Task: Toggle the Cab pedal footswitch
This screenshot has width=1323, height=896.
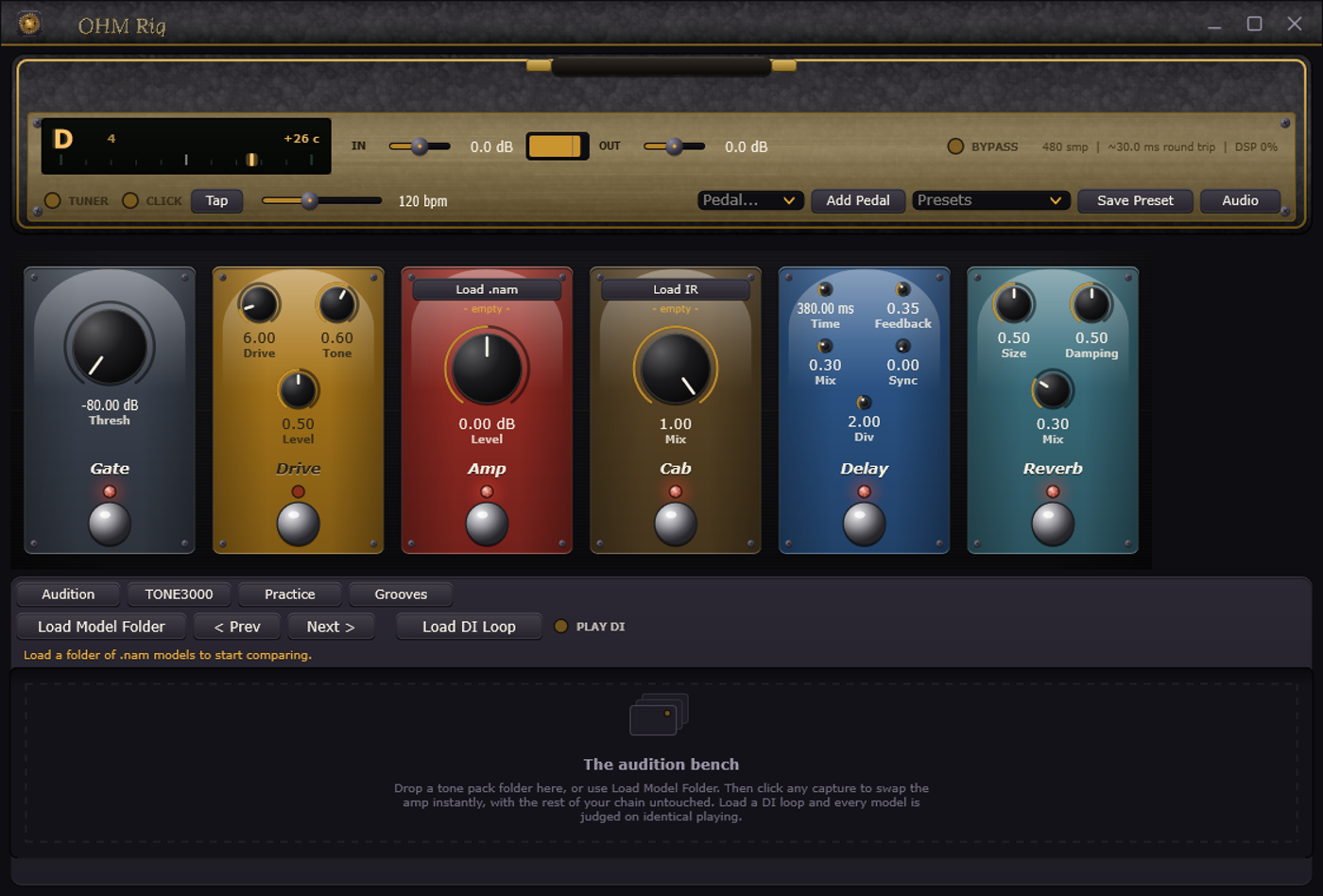Action: pos(675,524)
